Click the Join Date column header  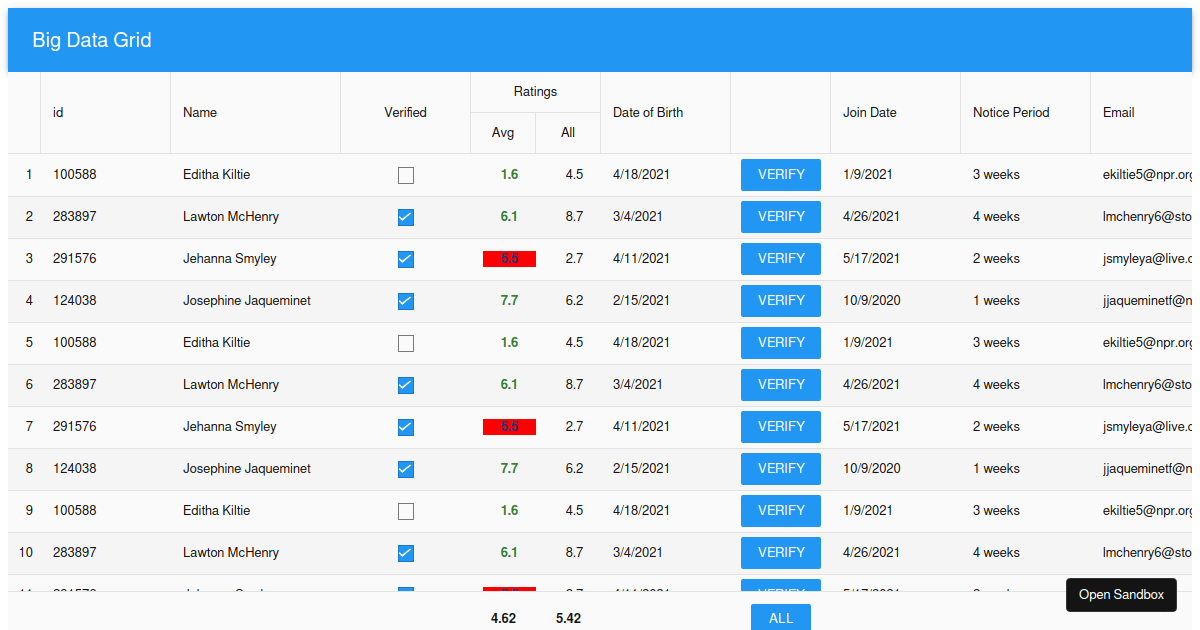pyautogui.click(x=869, y=112)
